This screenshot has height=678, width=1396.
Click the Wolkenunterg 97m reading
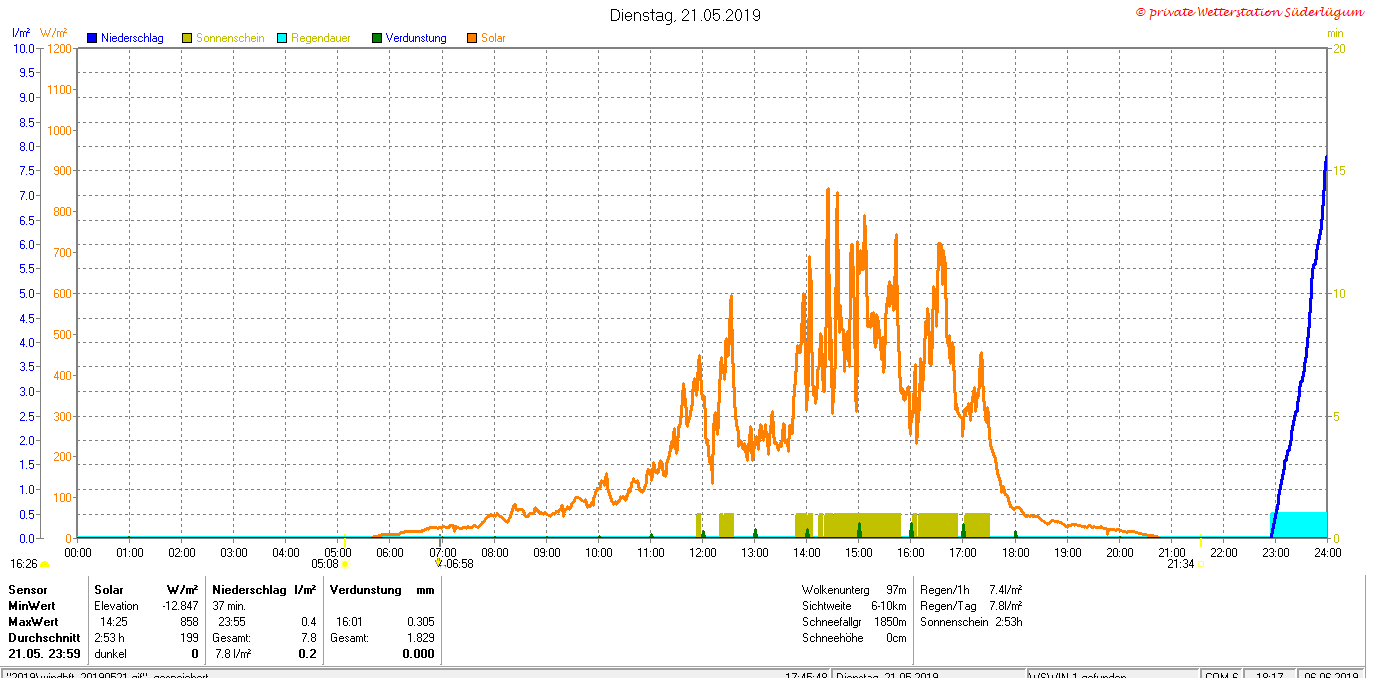tap(854, 590)
